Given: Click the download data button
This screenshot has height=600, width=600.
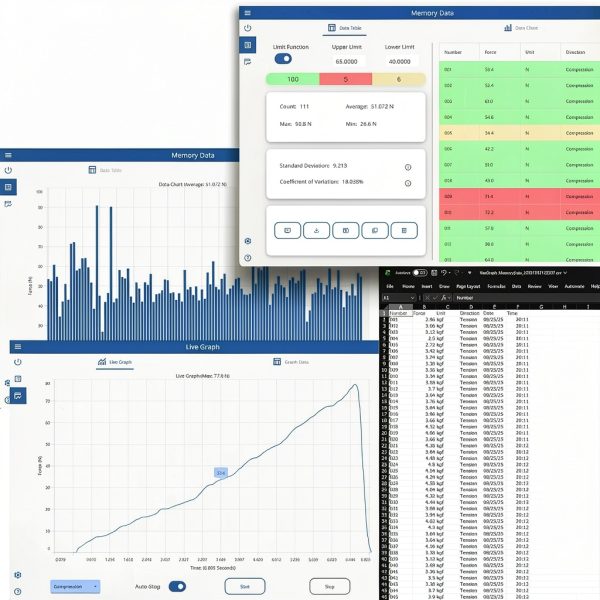Looking at the screenshot, I should [x=316, y=230].
